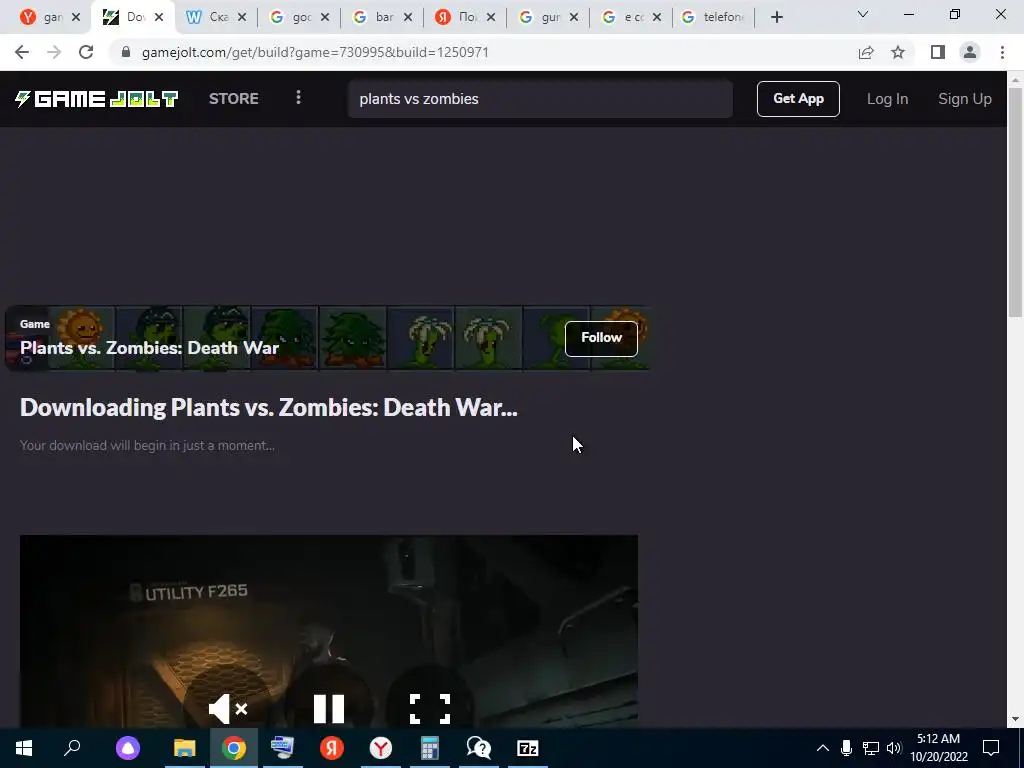Switch to the Google 'bar' tab
Image resolution: width=1024 pixels, height=768 pixels.
pyautogui.click(x=374, y=17)
